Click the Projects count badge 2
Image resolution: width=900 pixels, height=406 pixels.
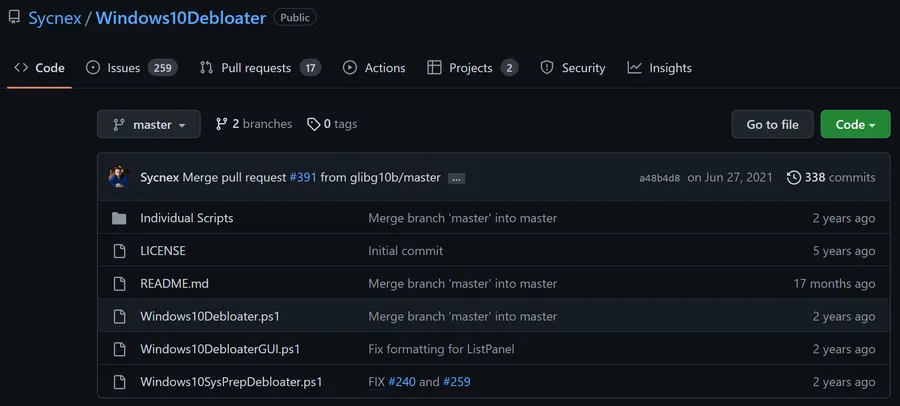click(x=509, y=68)
